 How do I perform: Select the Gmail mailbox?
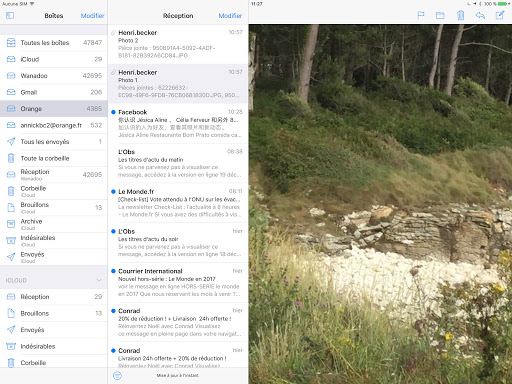click(x=54, y=92)
